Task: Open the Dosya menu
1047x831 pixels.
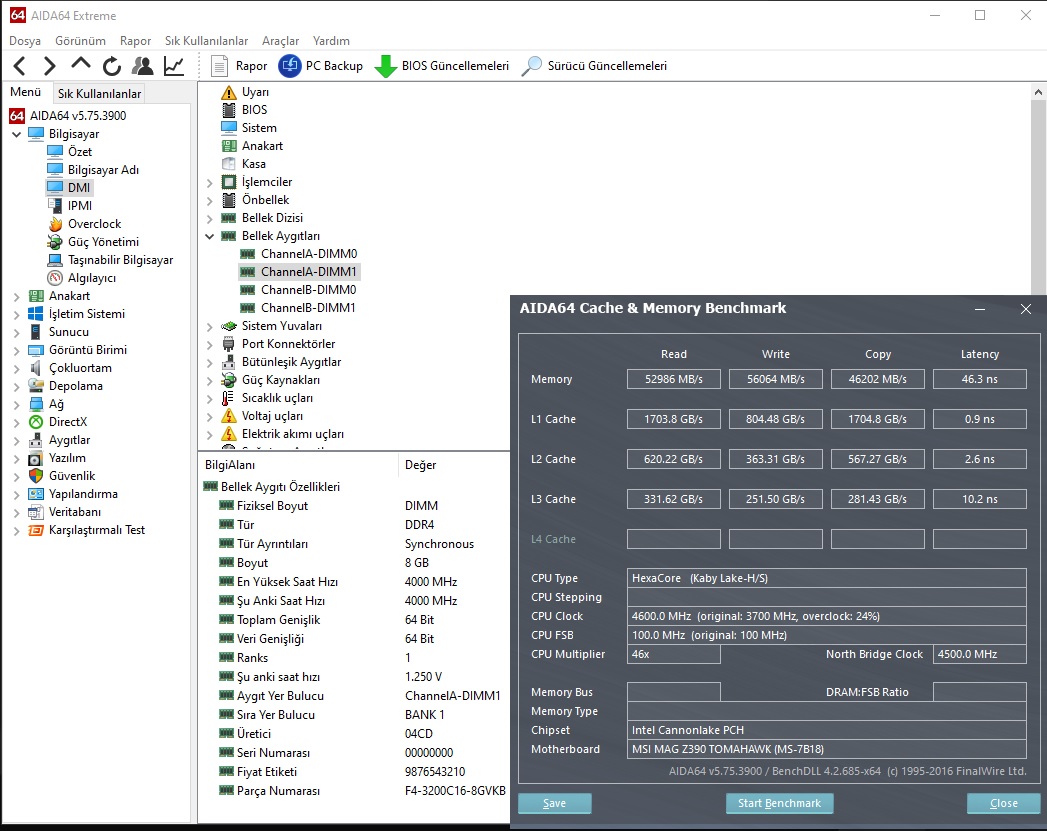Action: tap(25, 41)
